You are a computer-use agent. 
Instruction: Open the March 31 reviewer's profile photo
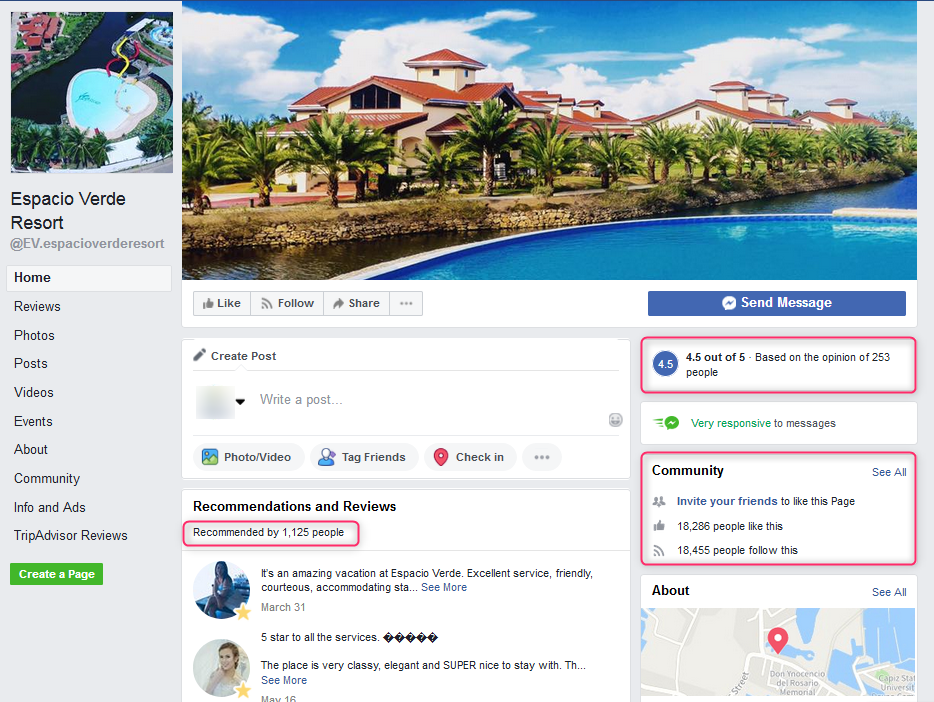point(222,589)
